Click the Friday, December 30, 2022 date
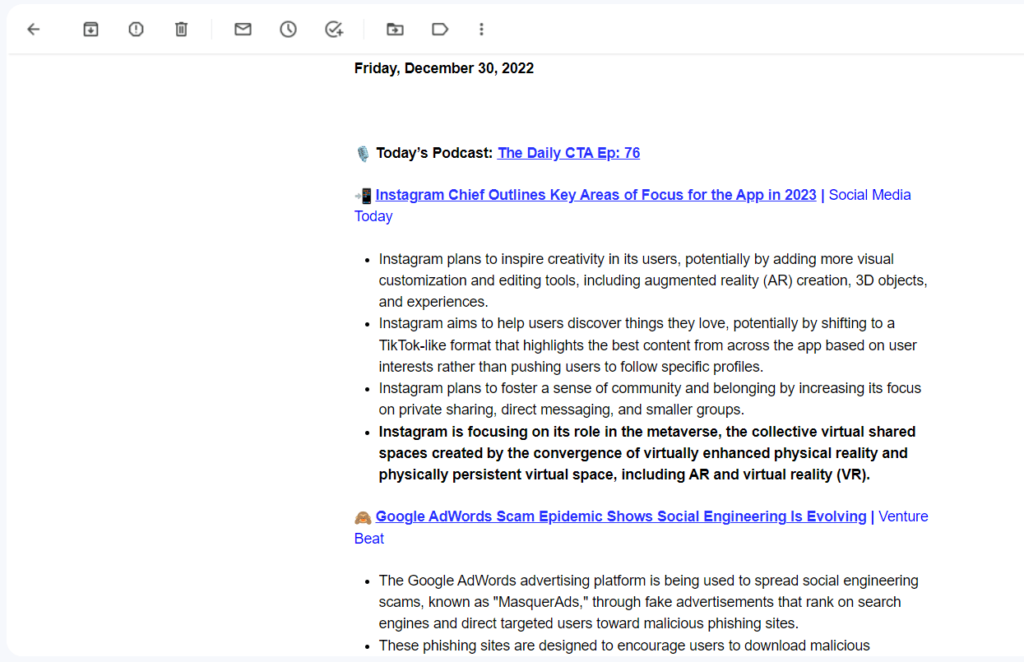Screen dimensions: 1024x662 pos(444,69)
